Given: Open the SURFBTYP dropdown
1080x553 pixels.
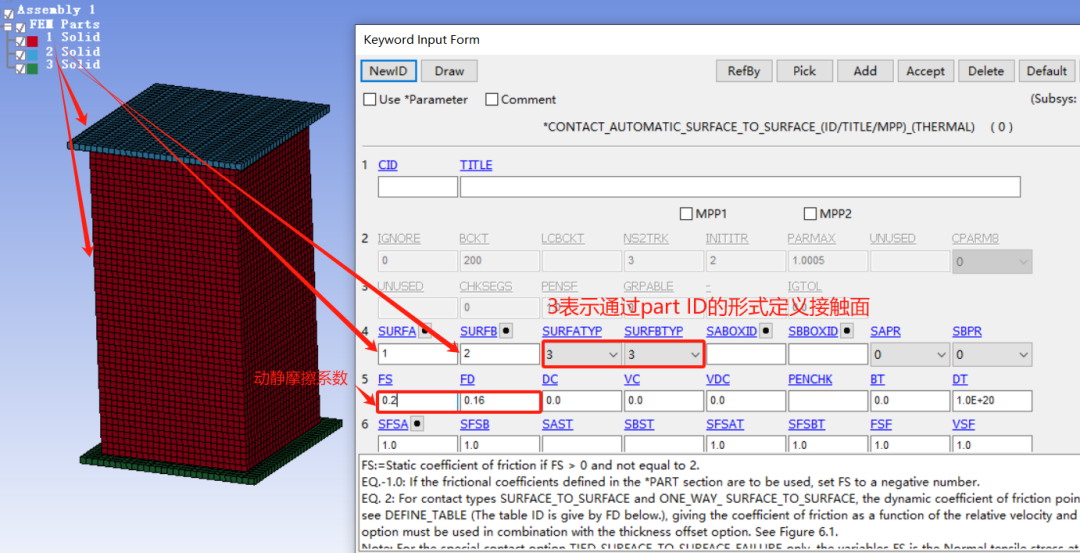Looking at the screenshot, I should 663,354.
